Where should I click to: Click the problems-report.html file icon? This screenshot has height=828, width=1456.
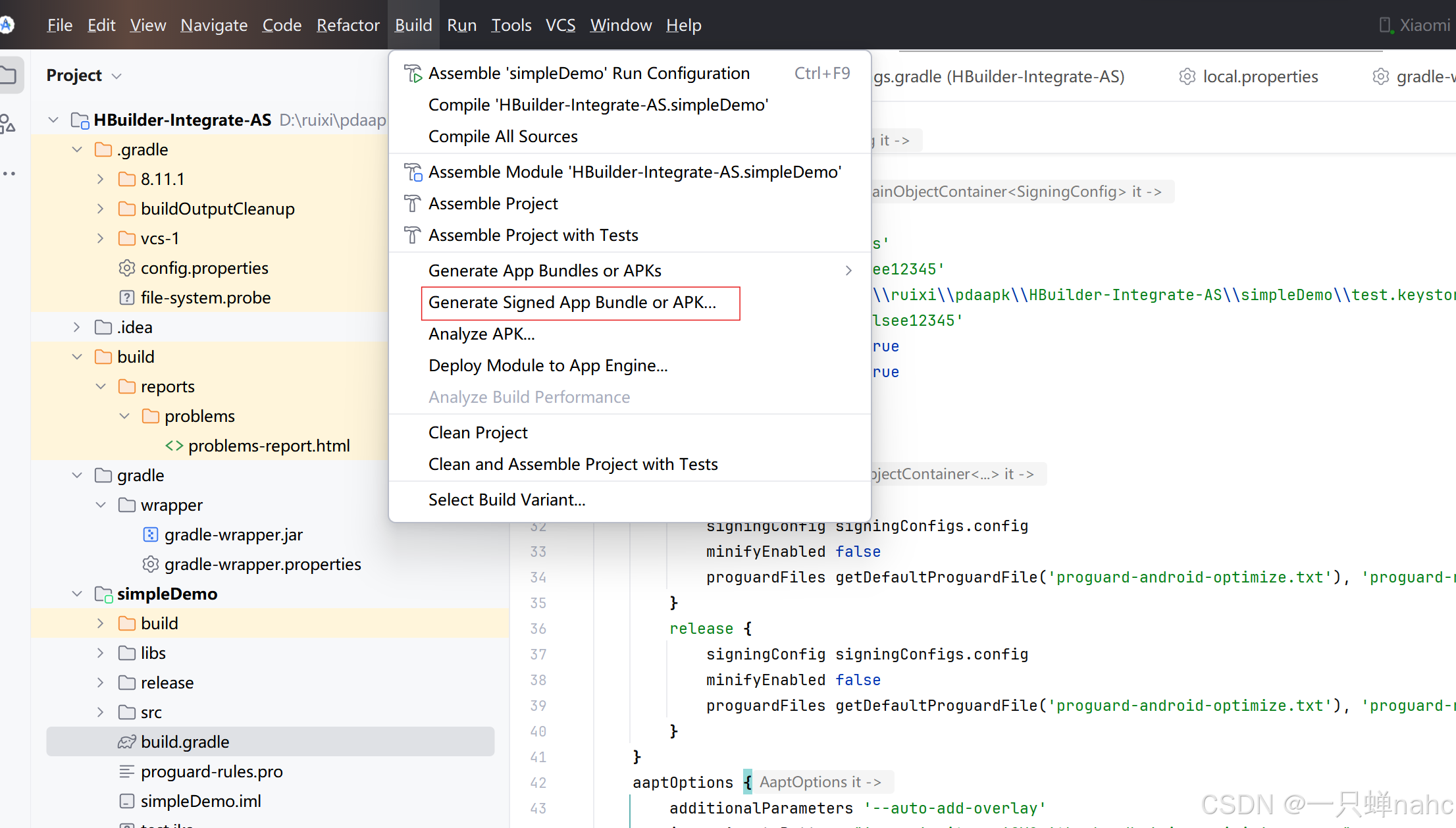[174, 446]
